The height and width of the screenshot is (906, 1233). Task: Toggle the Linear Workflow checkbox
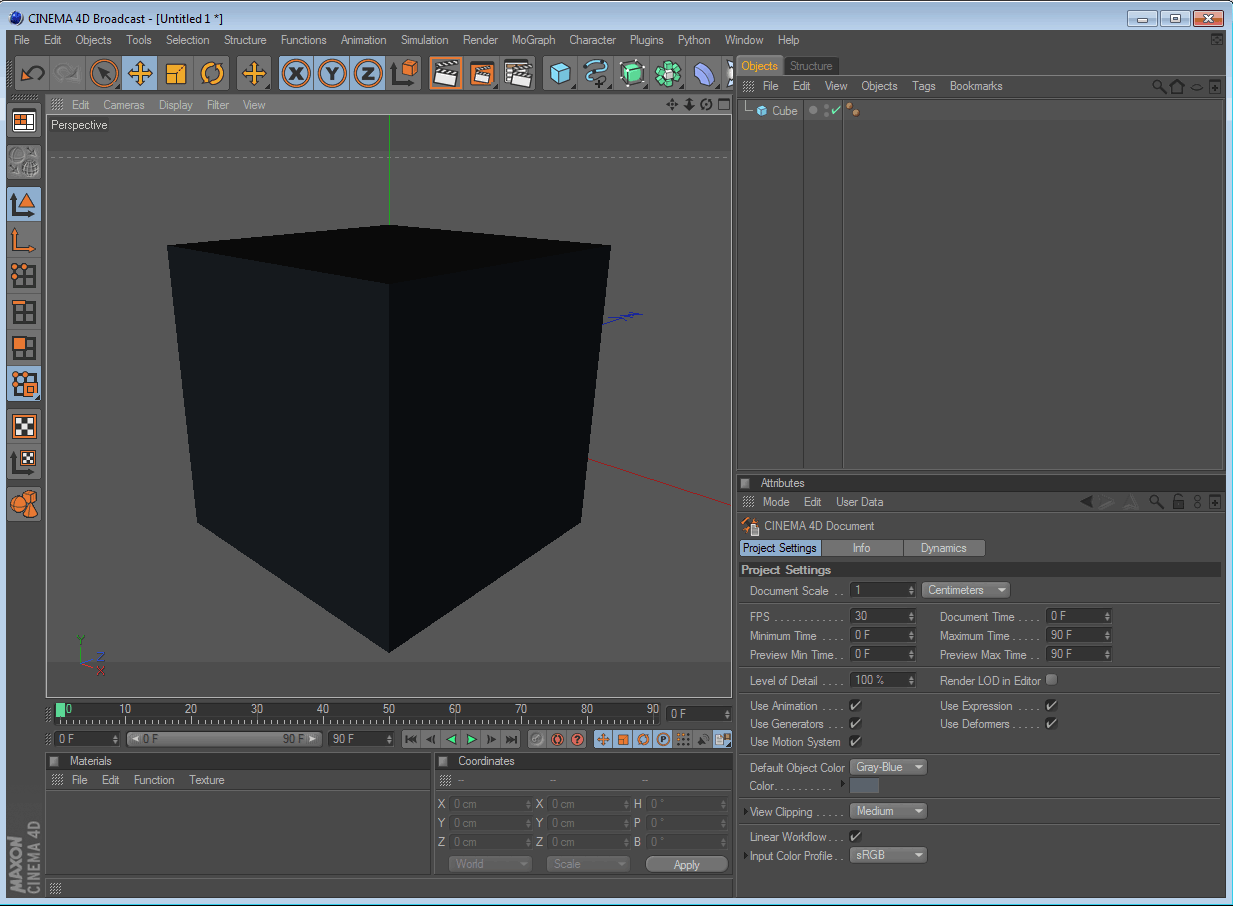click(x=856, y=837)
